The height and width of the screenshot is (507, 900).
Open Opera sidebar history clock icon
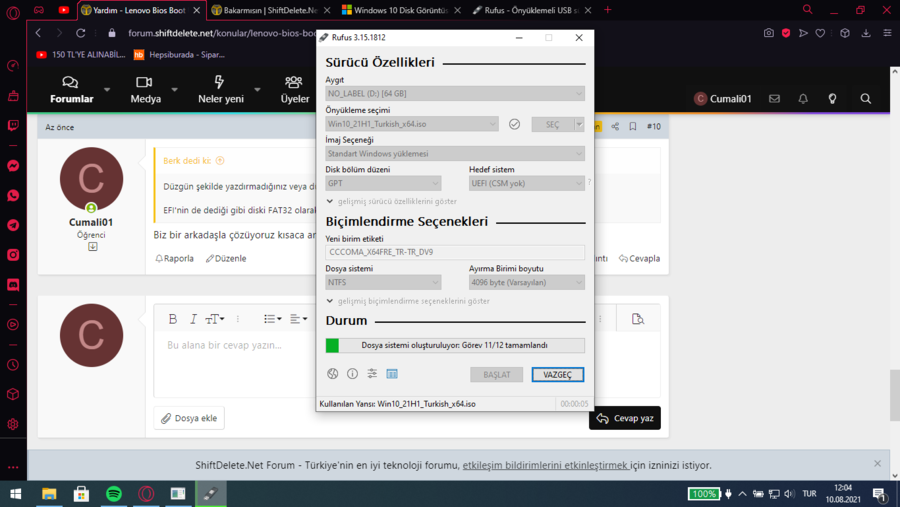(x=13, y=365)
